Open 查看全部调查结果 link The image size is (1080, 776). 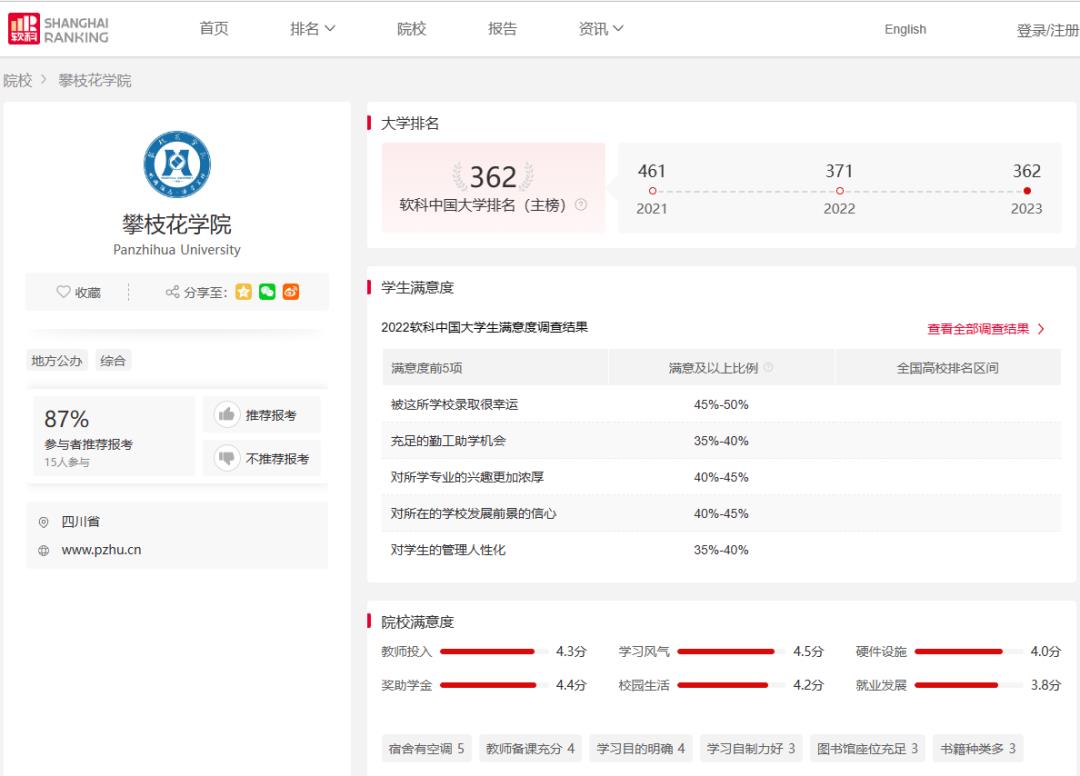(x=985, y=329)
